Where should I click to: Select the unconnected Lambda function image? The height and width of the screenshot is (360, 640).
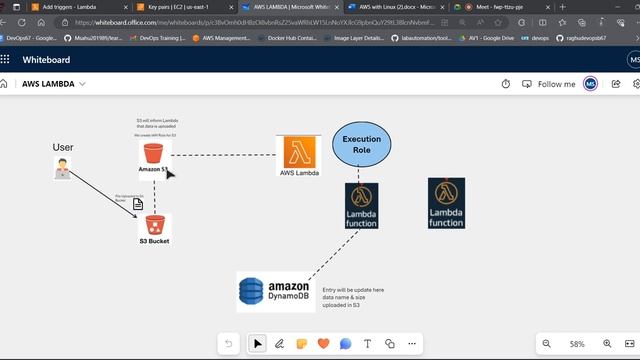pyautogui.click(x=447, y=203)
